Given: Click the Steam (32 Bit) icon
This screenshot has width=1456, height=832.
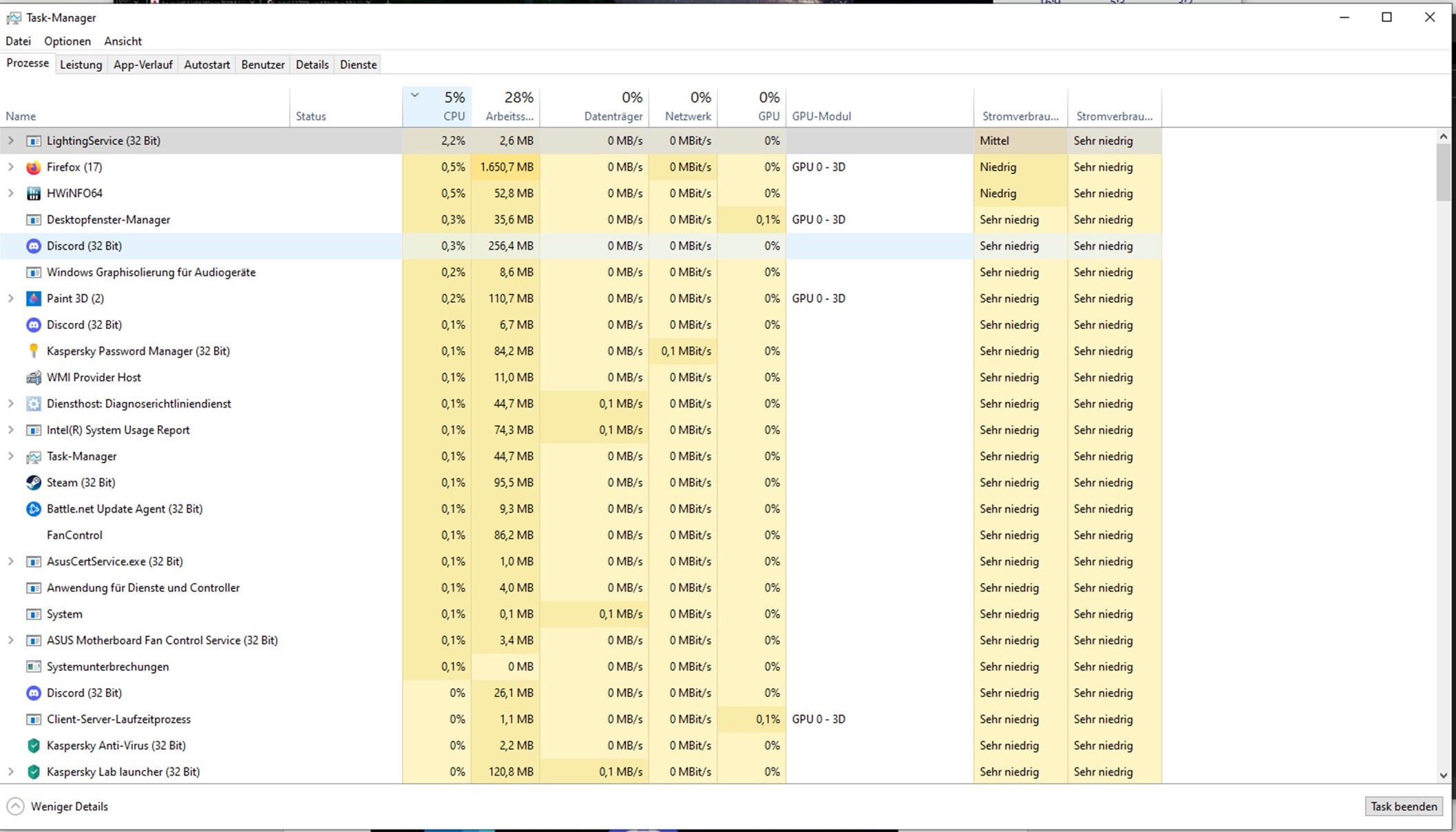Looking at the screenshot, I should click(x=33, y=482).
